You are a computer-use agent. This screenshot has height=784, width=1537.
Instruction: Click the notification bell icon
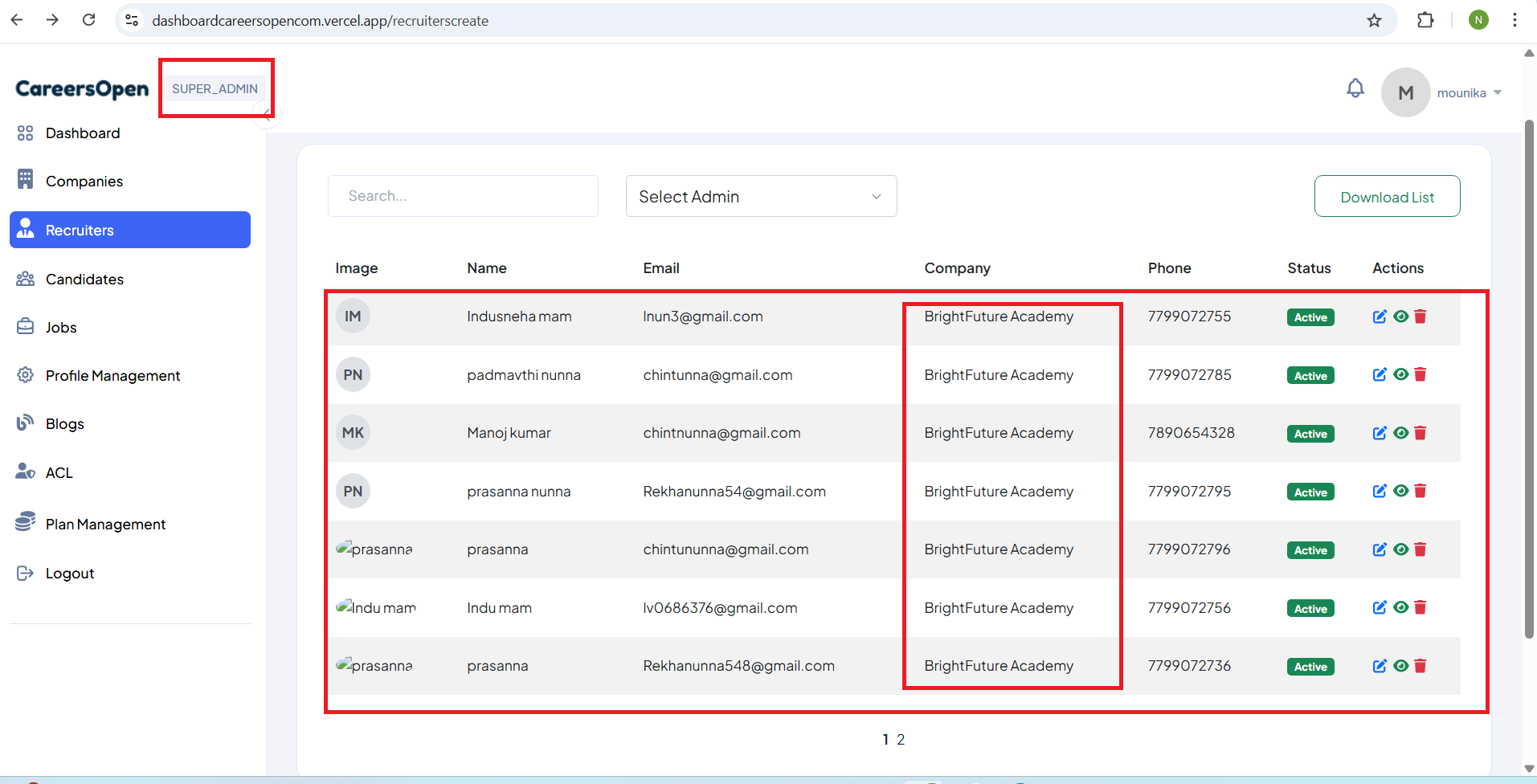[1355, 88]
